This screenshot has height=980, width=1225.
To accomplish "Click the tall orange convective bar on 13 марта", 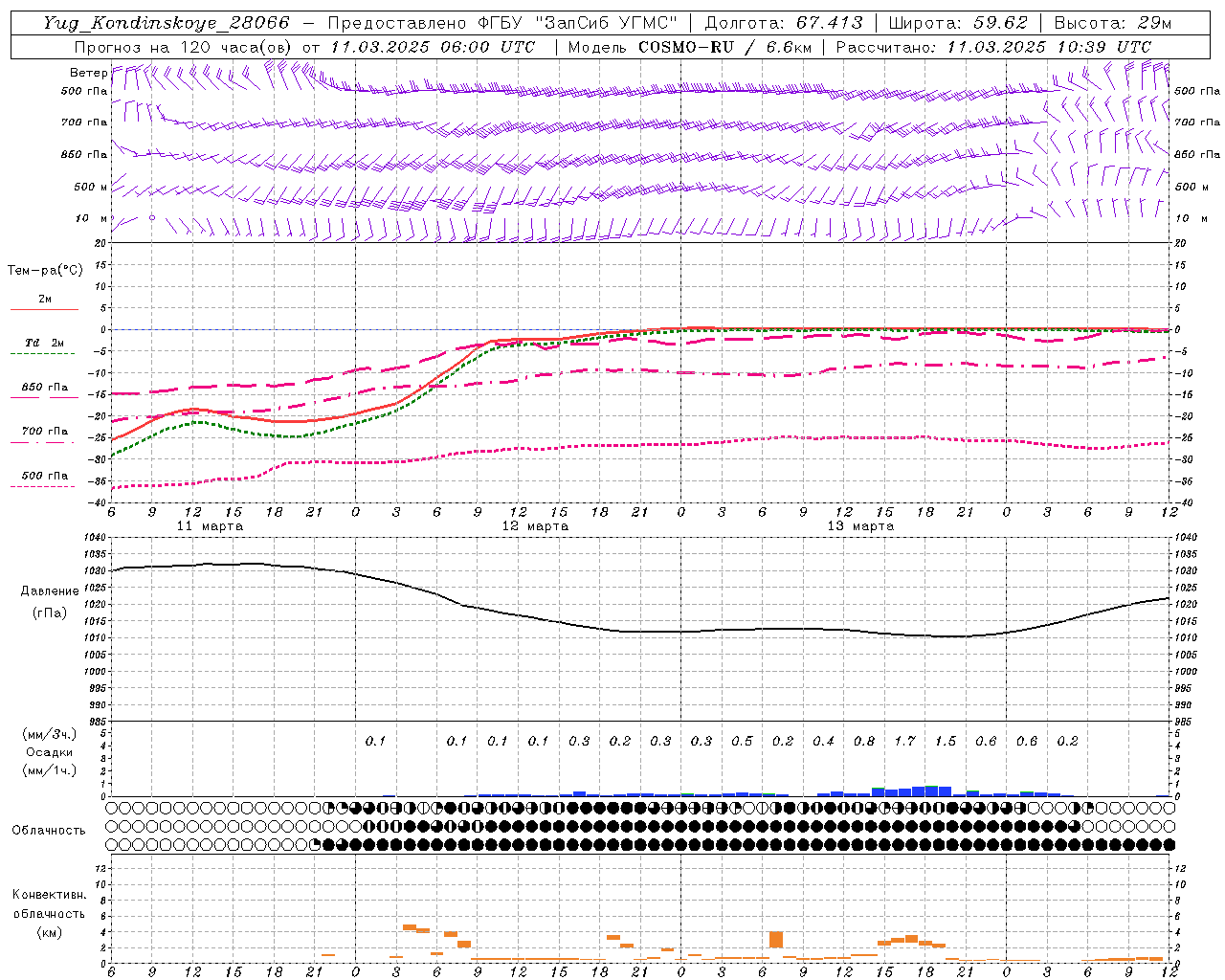I will [776, 939].
